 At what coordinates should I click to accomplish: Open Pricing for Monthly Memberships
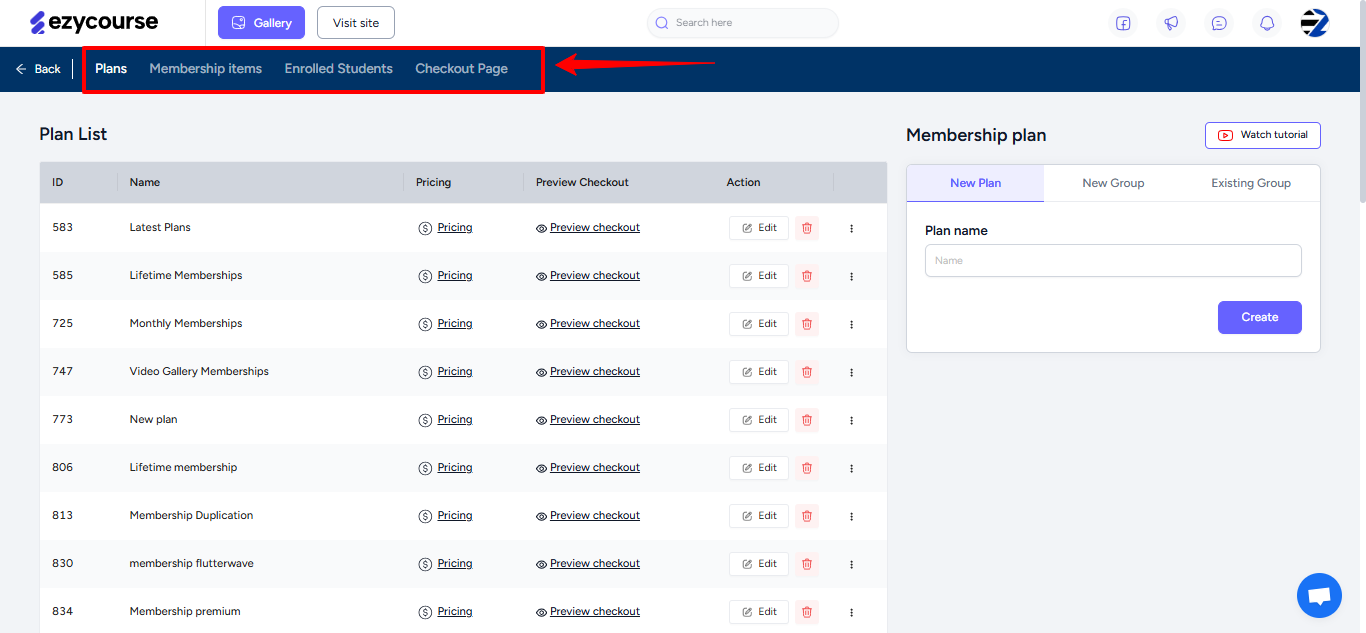446,324
